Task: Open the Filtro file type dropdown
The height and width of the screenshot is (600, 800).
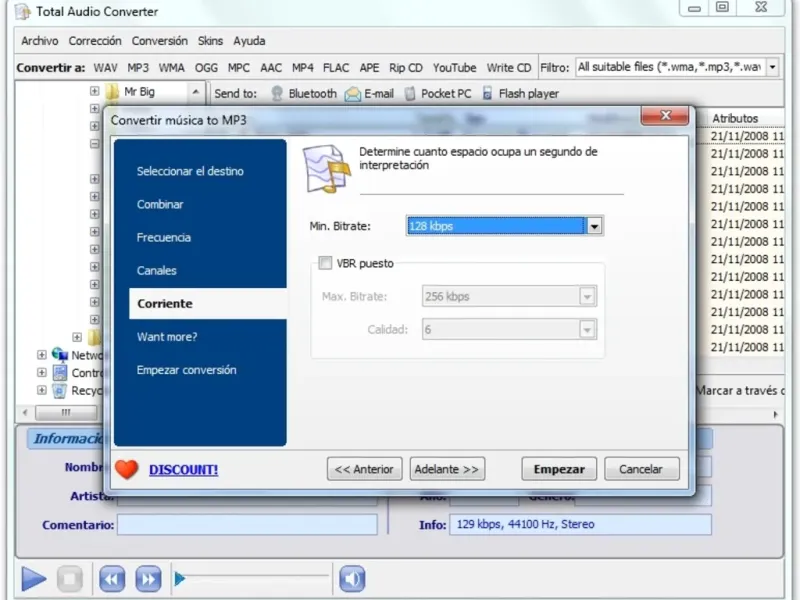Action: point(772,67)
